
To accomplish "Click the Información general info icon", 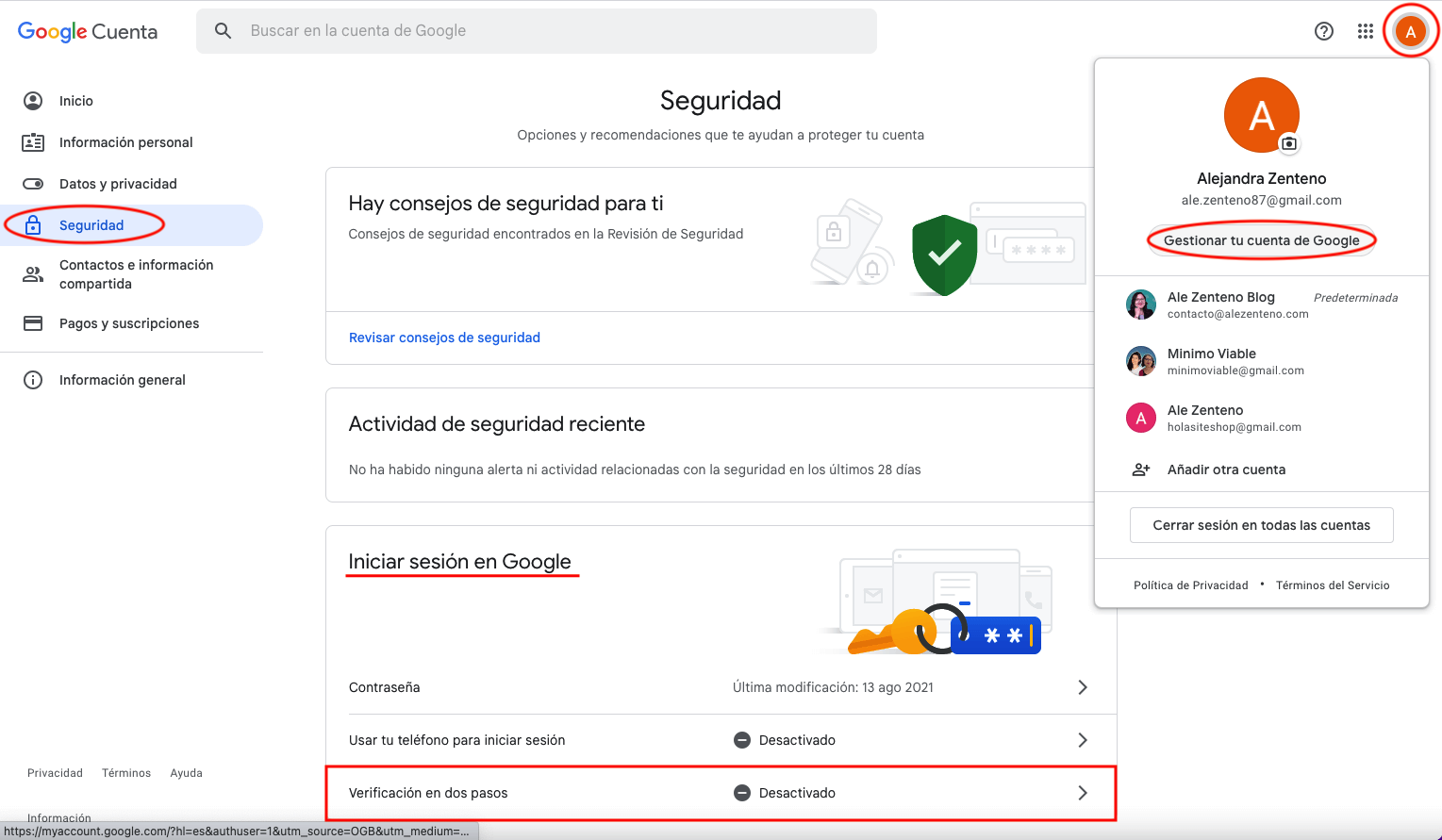I will click(33, 380).
